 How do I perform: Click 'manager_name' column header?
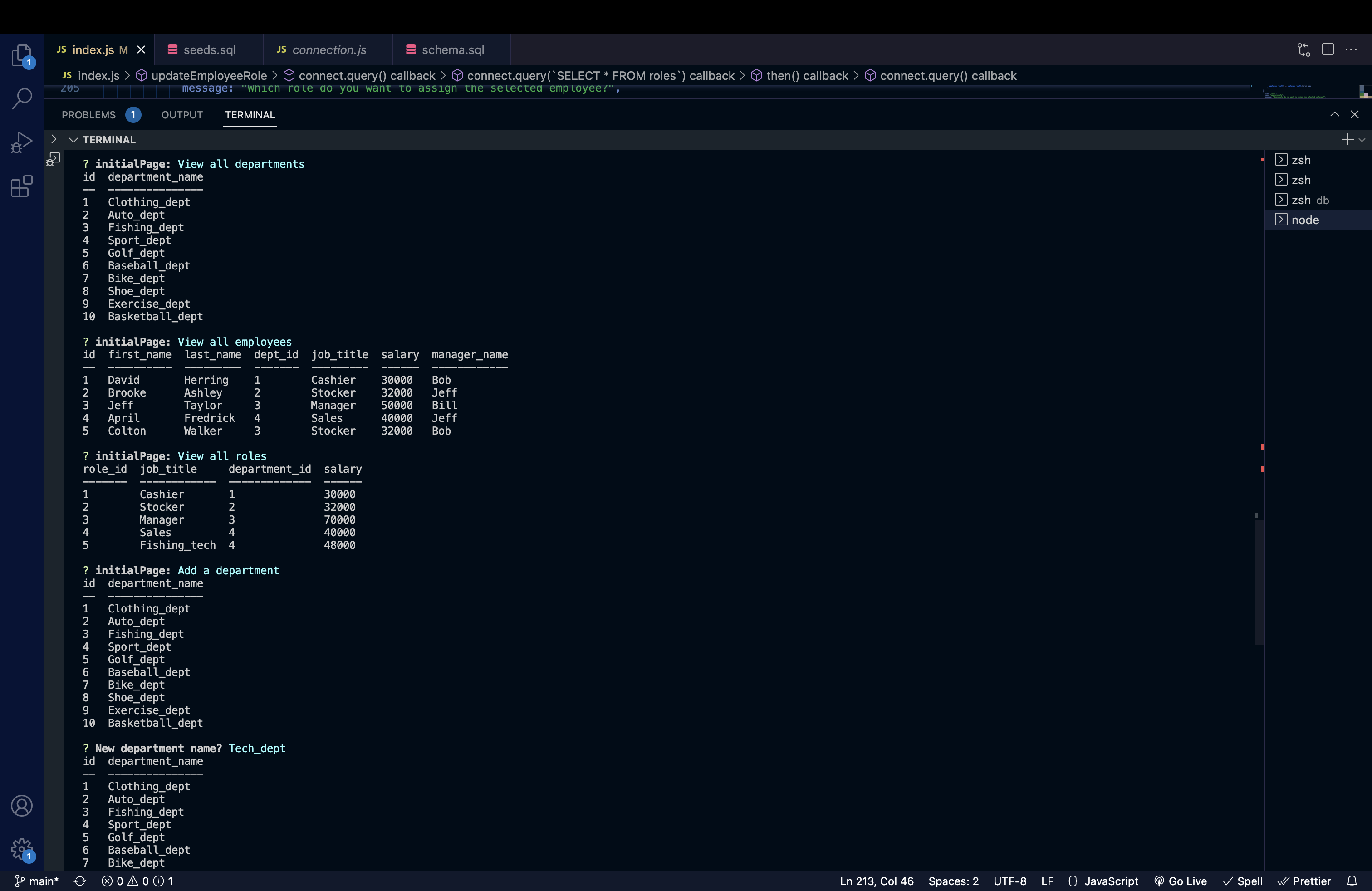tap(470, 354)
